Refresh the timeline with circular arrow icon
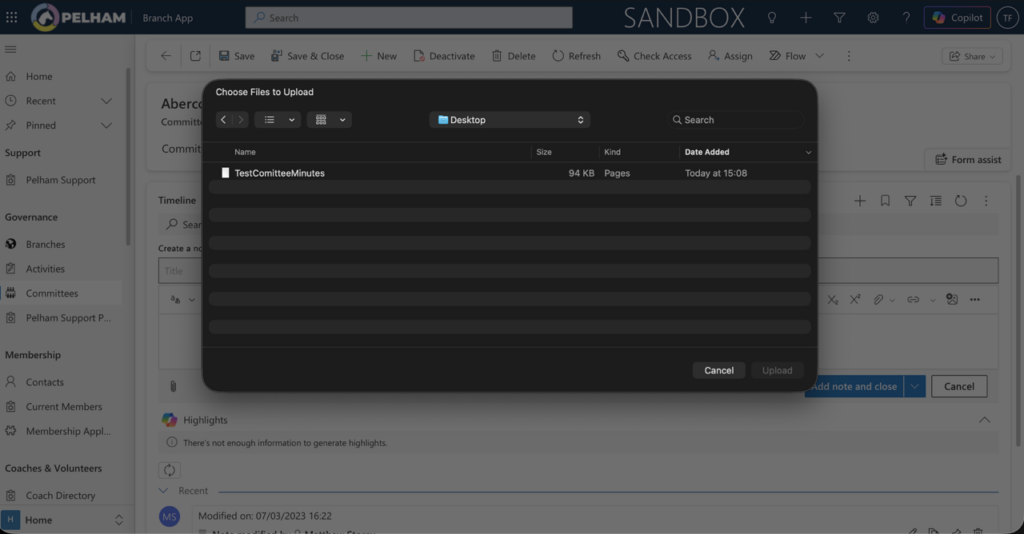 pos(960,201)
